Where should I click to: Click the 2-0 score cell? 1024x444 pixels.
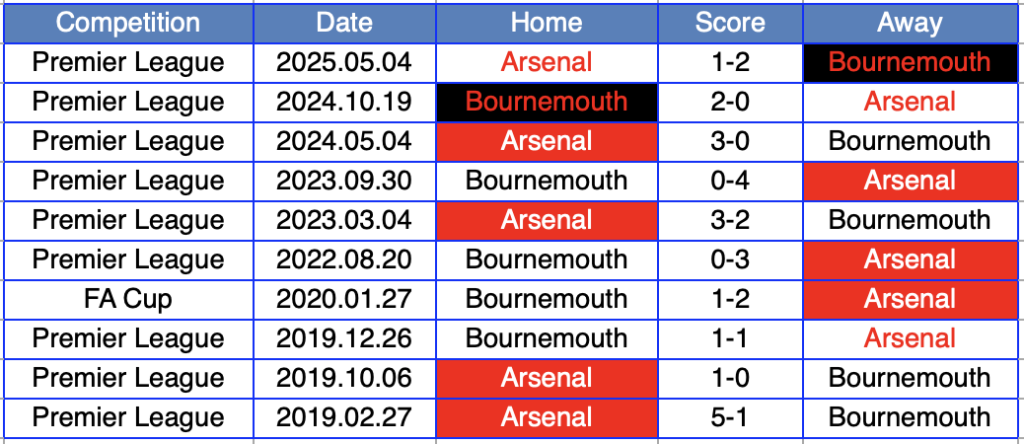[730, 102]
